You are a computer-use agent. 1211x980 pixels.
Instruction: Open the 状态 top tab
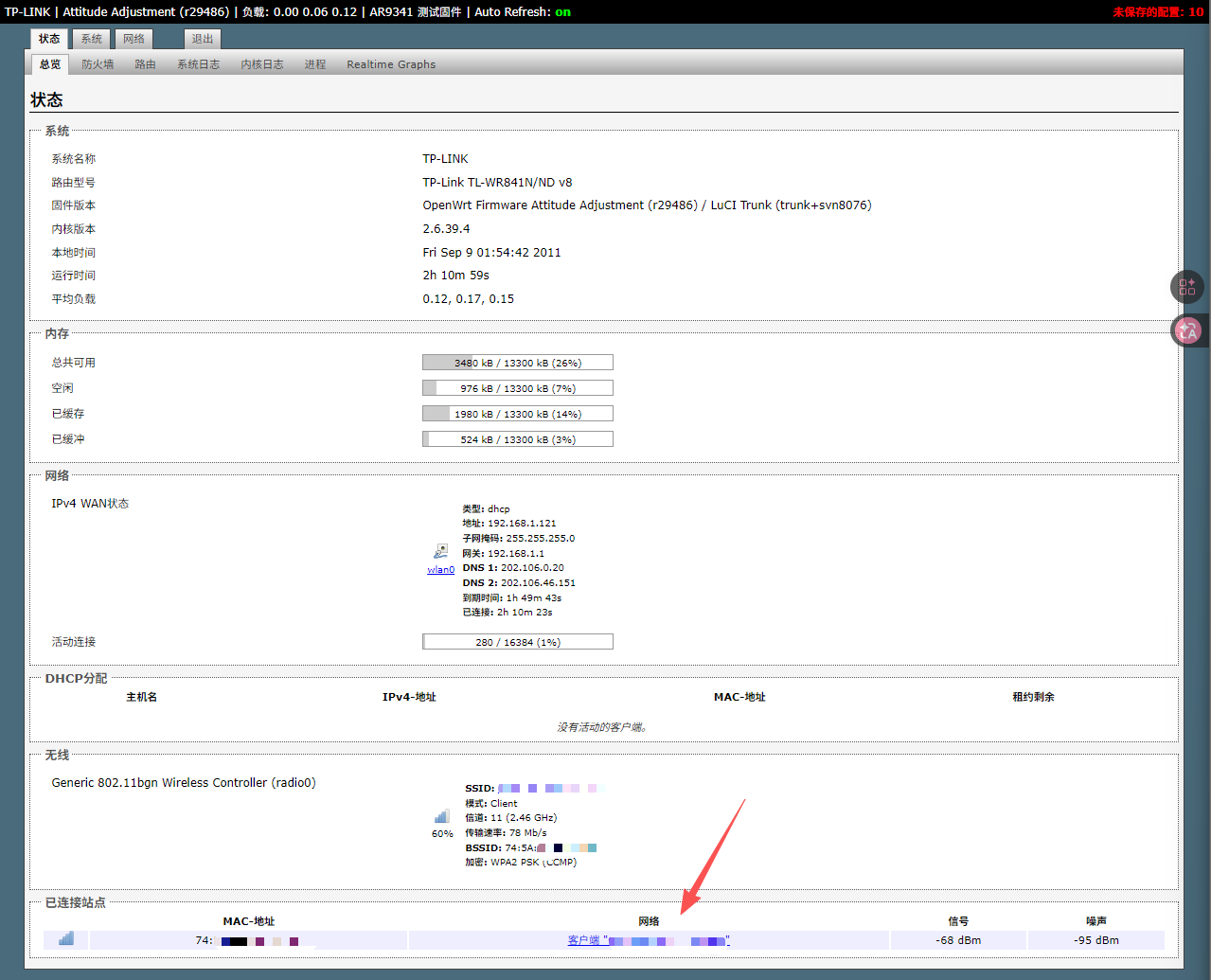point(49,39)
